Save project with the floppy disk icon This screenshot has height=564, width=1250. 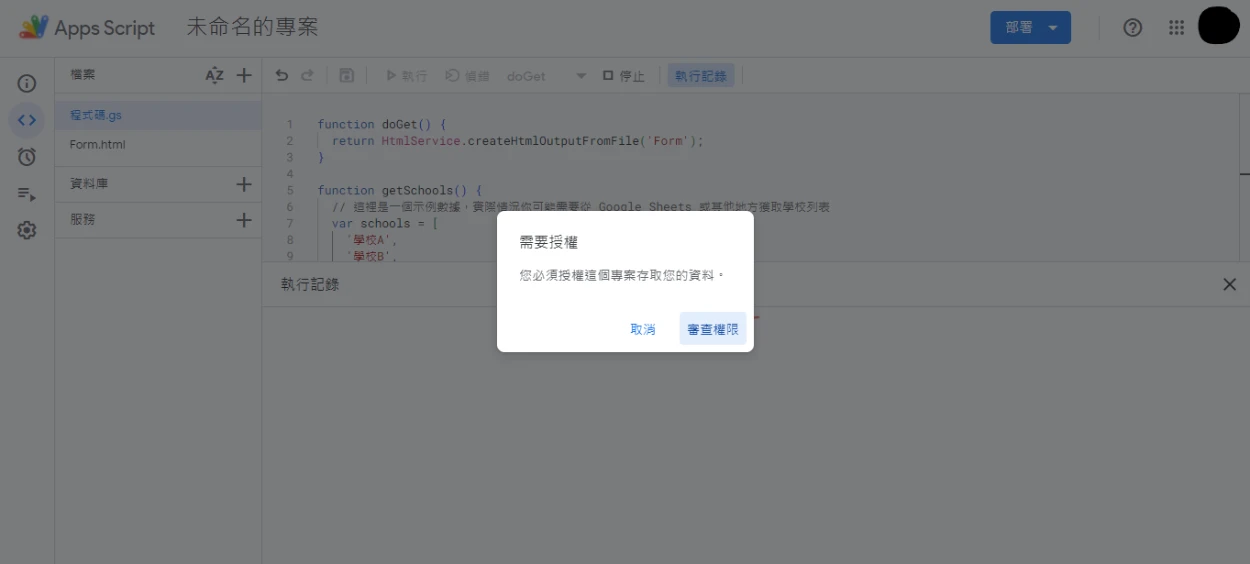pyautogui.click(x=346, y=75)
